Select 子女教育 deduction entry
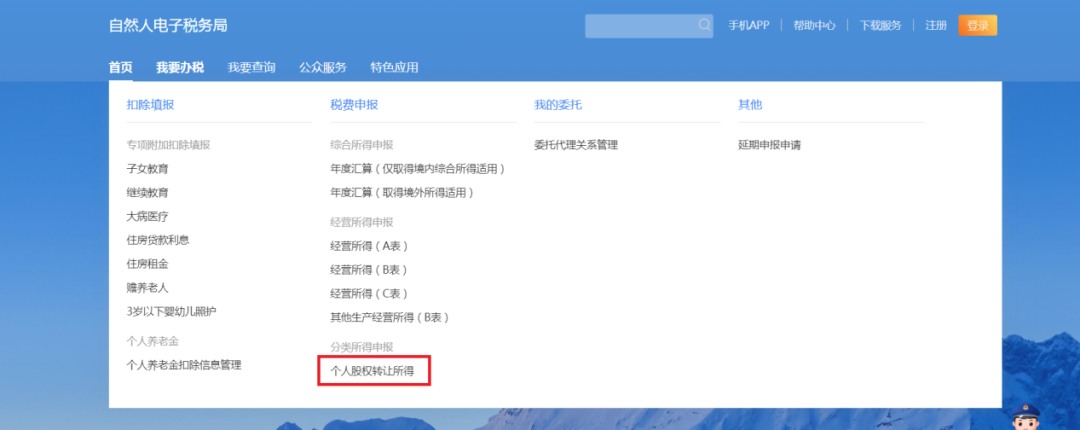1080x430 pixels. [147, 168]
